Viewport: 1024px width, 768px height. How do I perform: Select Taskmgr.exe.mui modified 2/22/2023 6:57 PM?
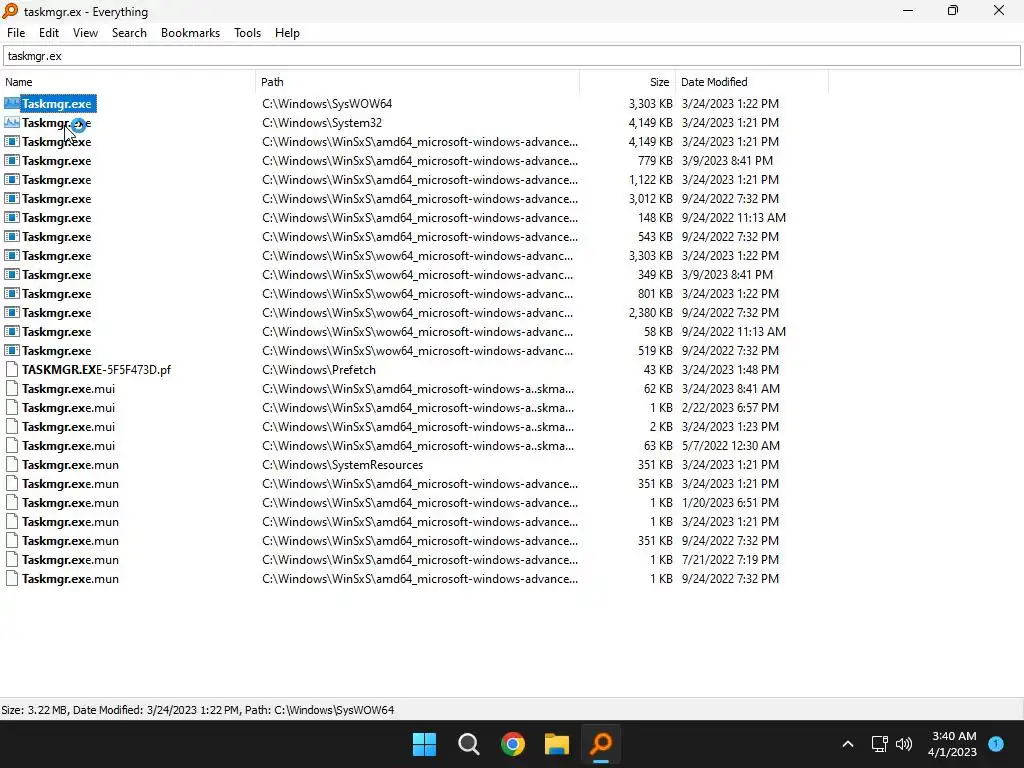click(x=68, y=408)
